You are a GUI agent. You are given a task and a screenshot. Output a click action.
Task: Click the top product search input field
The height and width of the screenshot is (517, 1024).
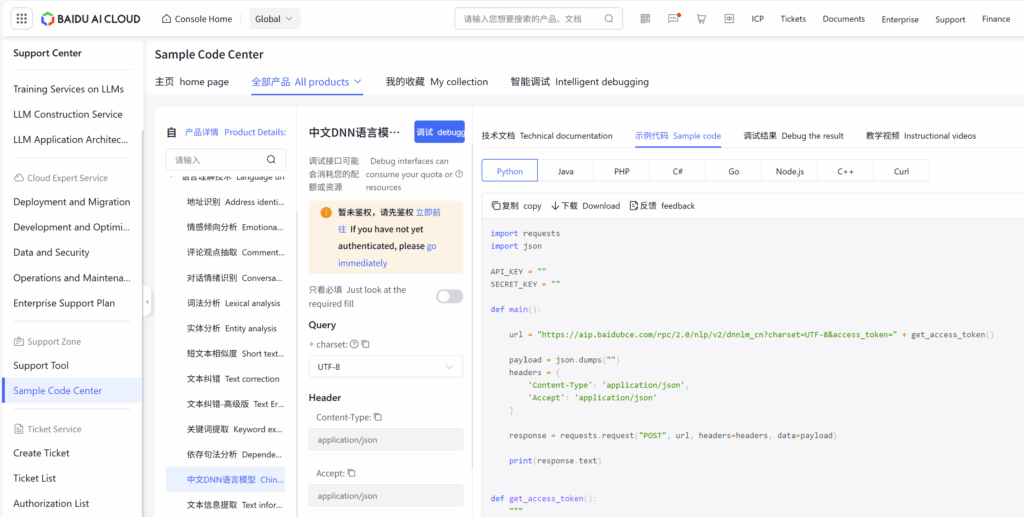[530, 19]
